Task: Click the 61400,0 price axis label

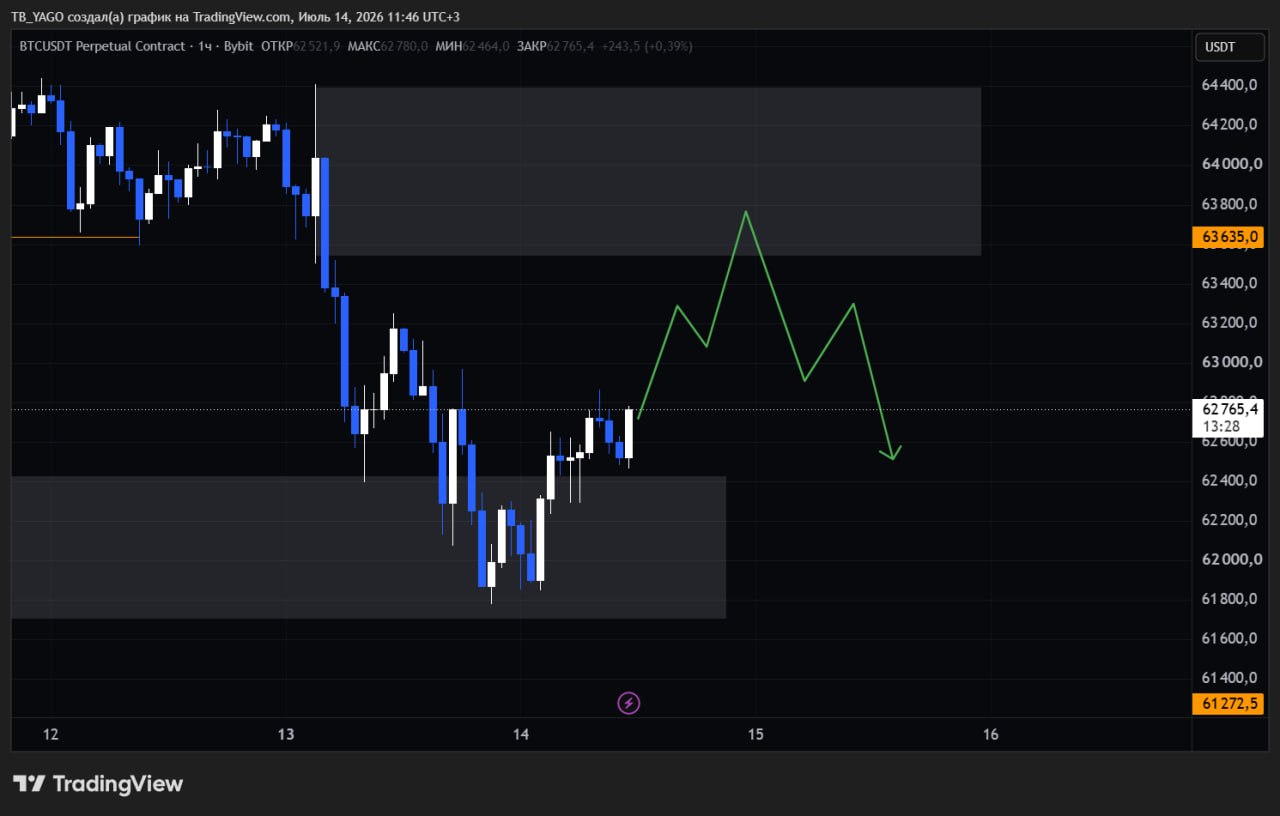Action: 1230,678
